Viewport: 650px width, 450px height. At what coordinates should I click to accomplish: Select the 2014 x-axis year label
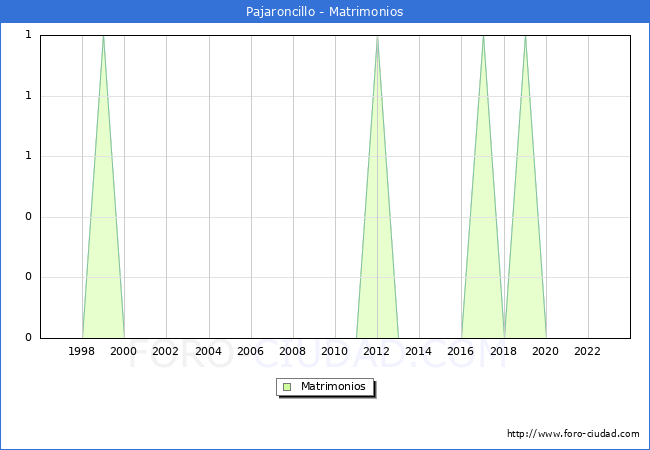click(419, 351)
